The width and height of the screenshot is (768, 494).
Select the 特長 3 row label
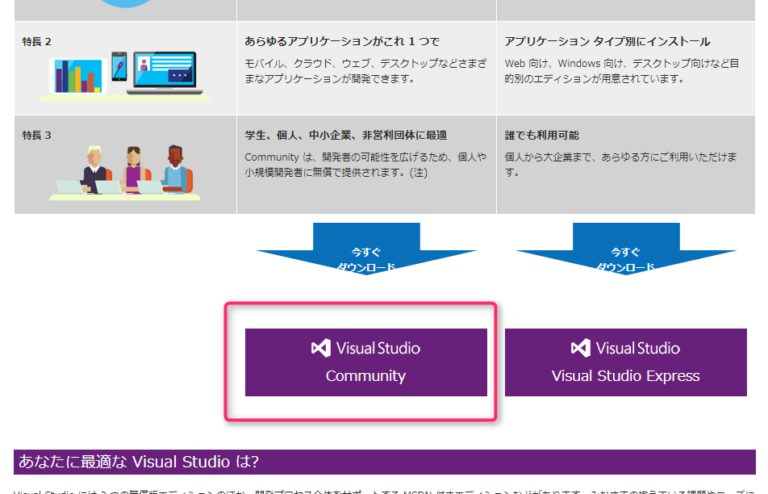pyautogui.click(x=37, y=135)
